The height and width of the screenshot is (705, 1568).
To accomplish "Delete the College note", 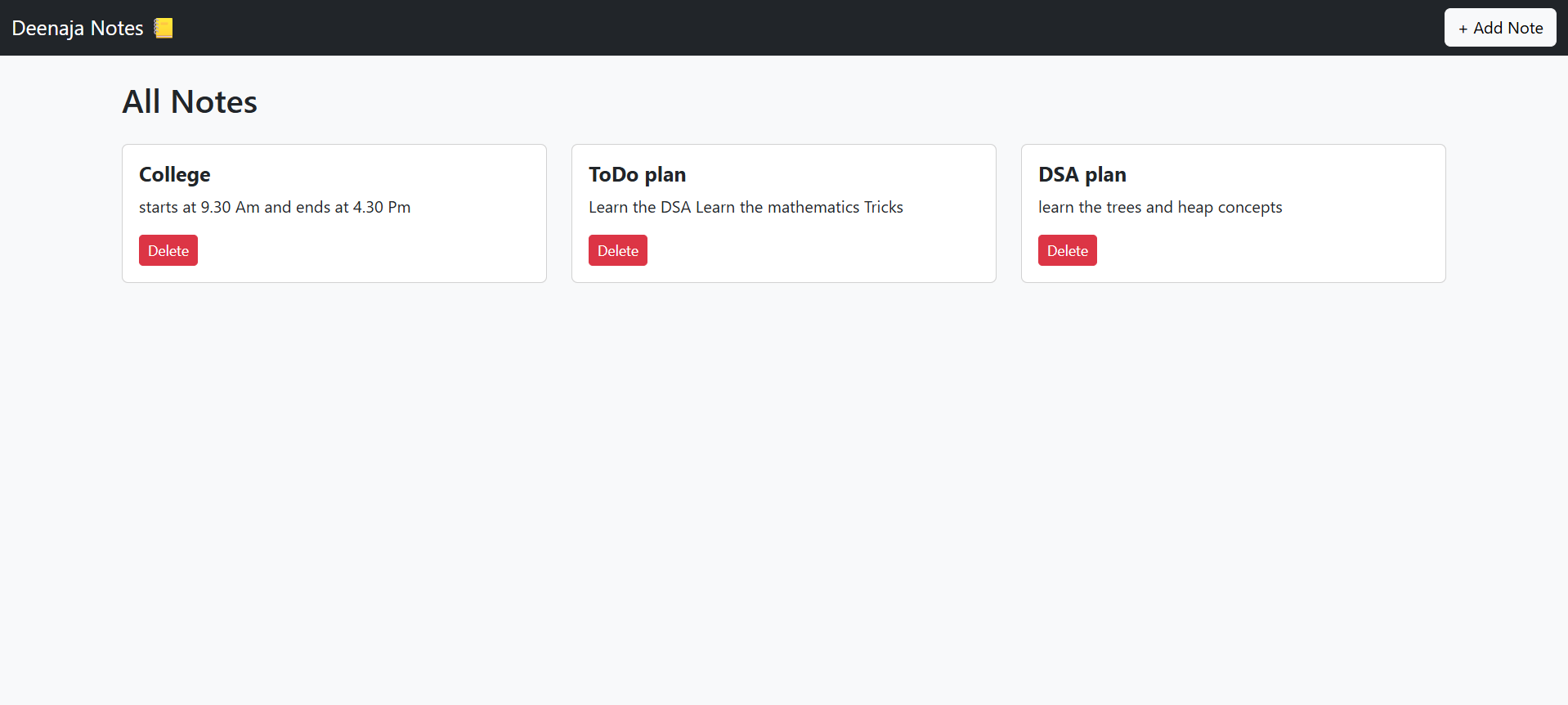I will 168,250.
